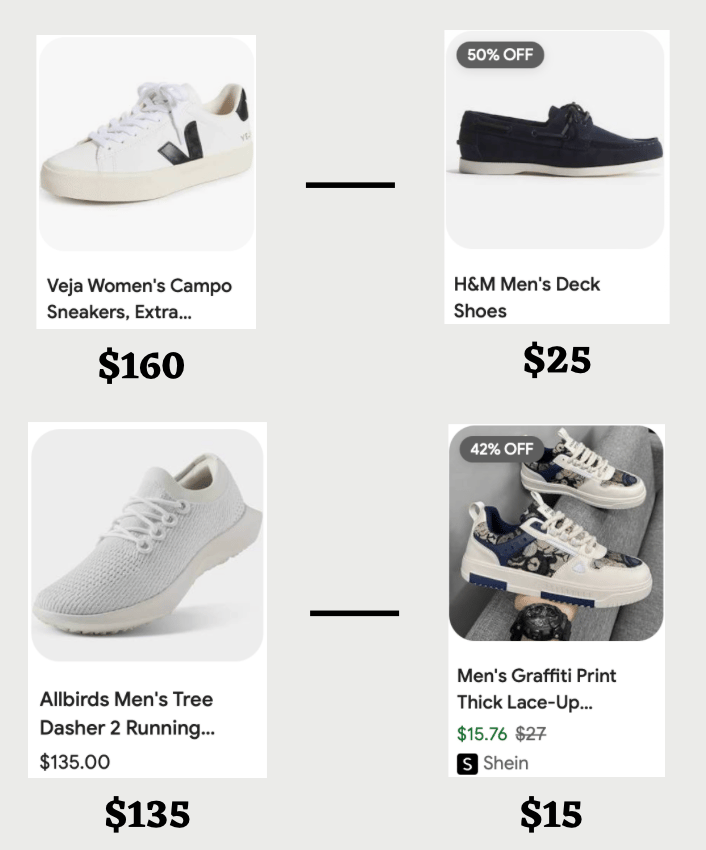The height and width of the screenshot is (850, 706).
Task: Click the 42% OFF discount badge
Action: click(502, 449)
